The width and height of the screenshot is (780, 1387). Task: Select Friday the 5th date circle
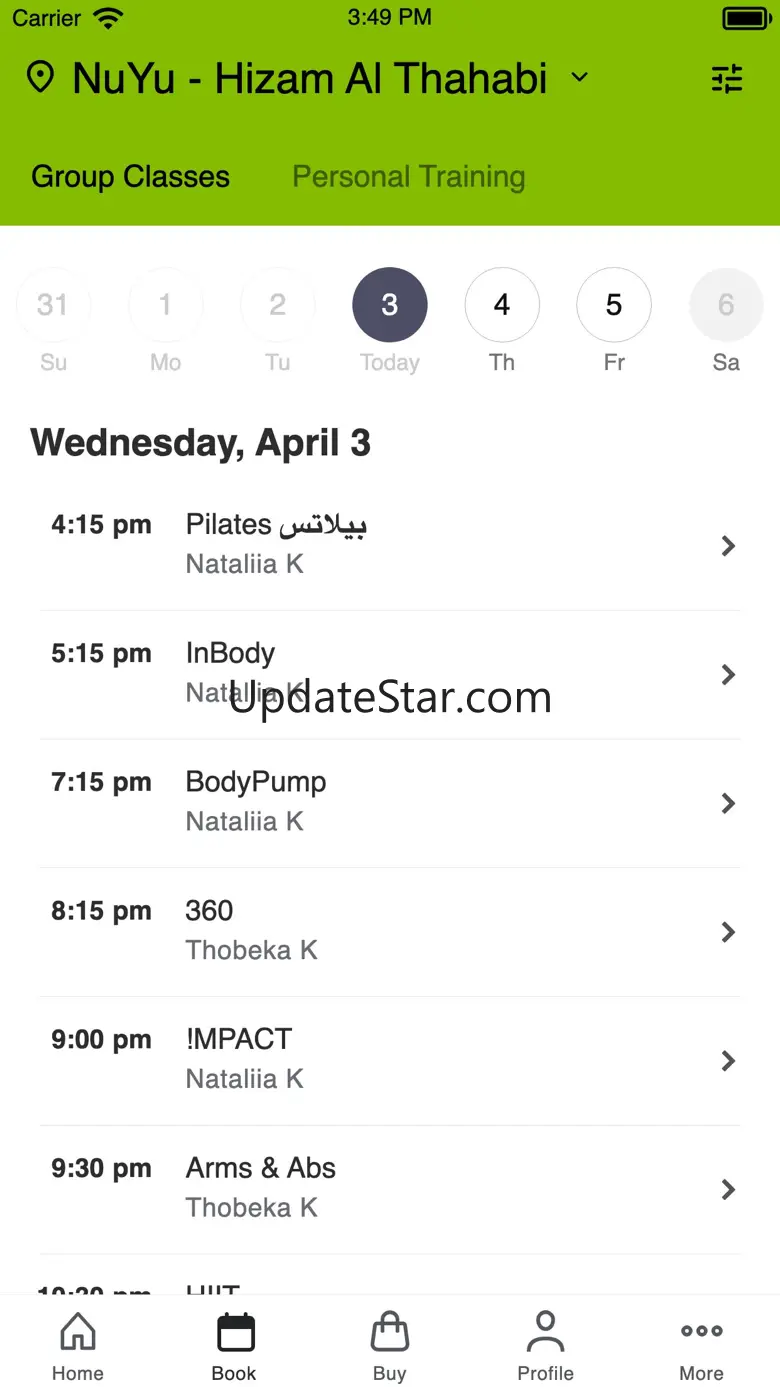(x=614, y=305)
